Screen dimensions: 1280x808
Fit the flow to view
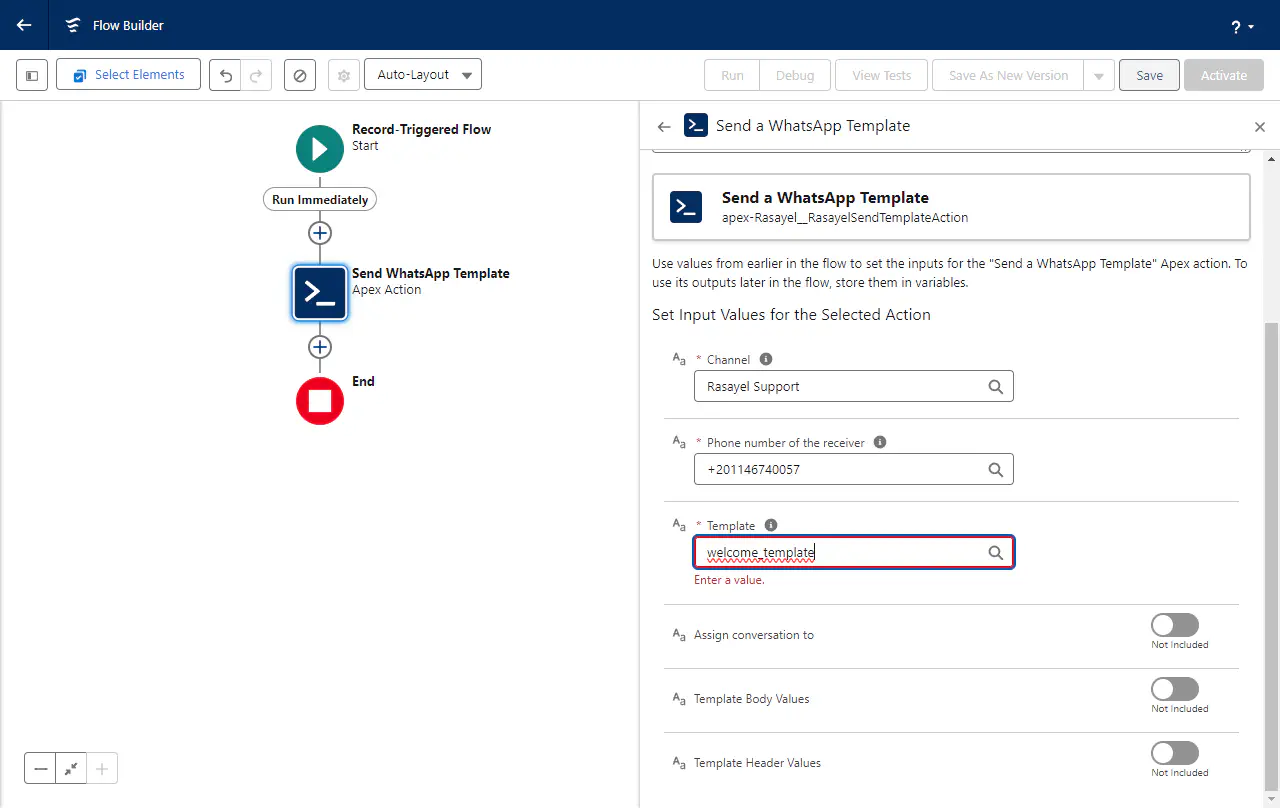71,768
